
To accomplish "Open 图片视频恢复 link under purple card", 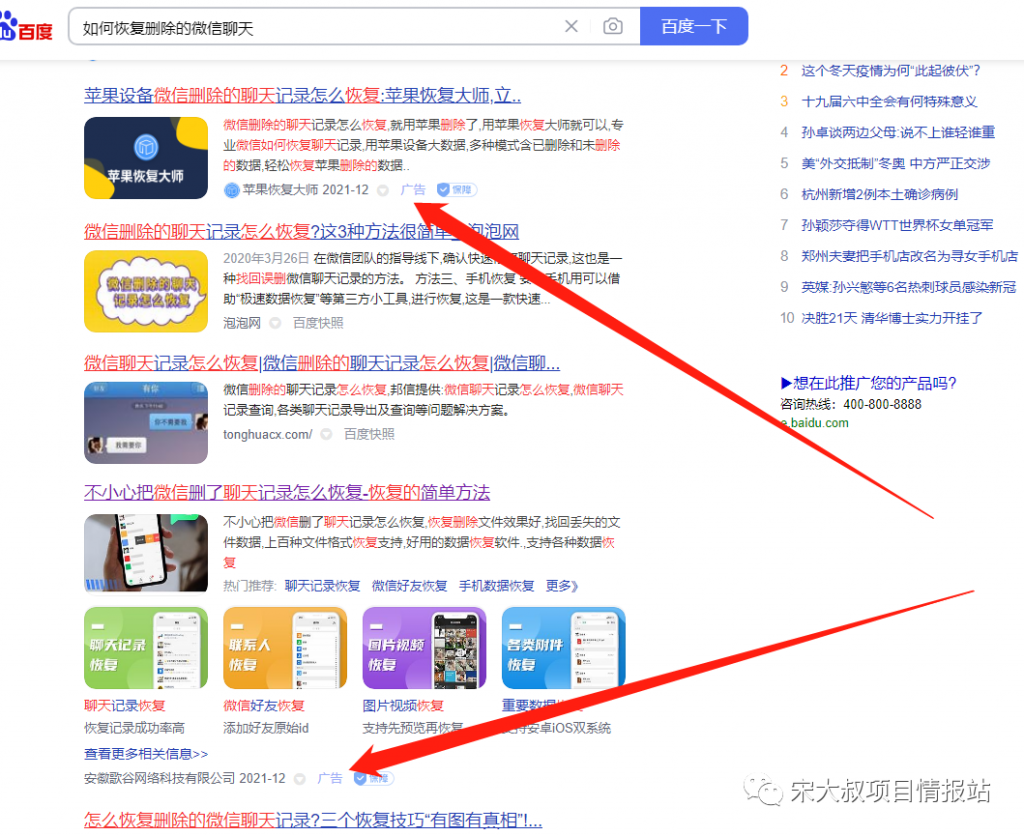I will tap(403, 706).
